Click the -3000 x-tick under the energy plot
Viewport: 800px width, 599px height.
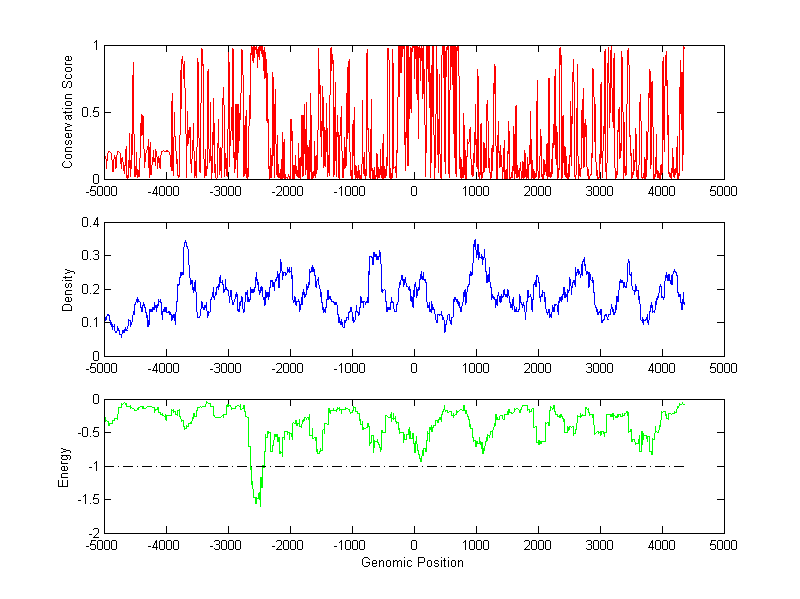point(226,545)
